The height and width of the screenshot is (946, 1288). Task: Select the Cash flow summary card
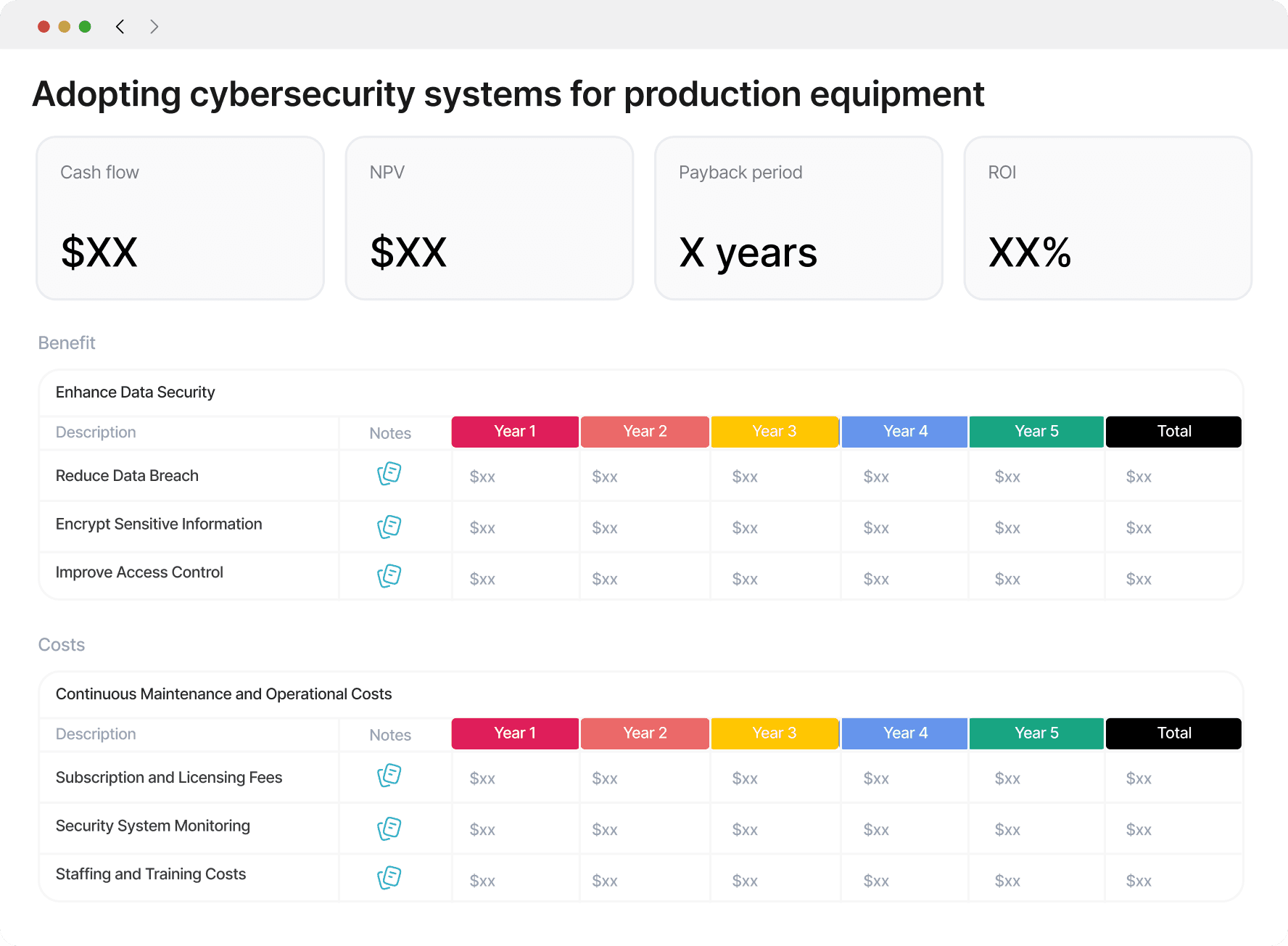point(180,218)
